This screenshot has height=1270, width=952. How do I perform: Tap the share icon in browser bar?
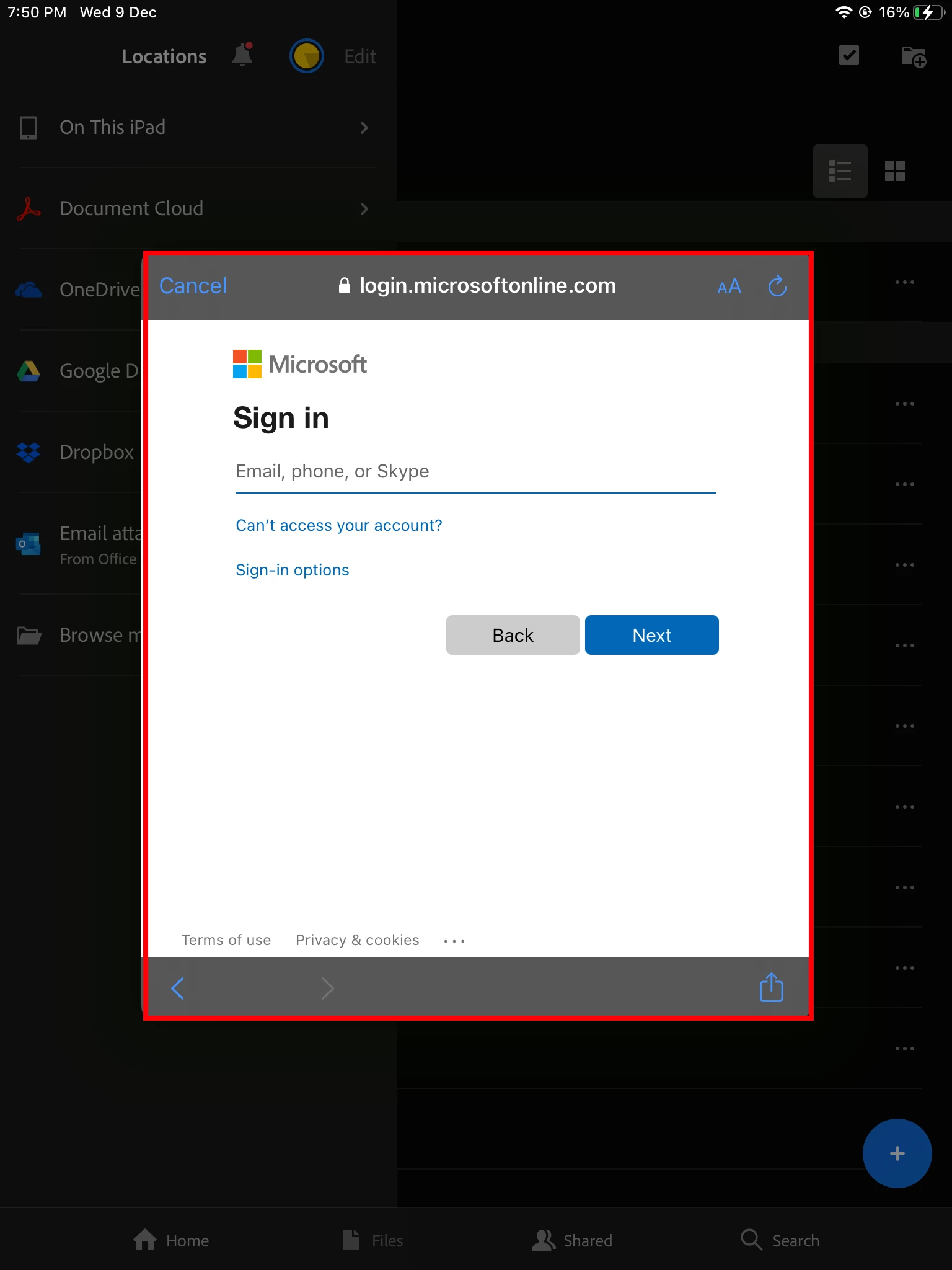(x=772, y=987)
